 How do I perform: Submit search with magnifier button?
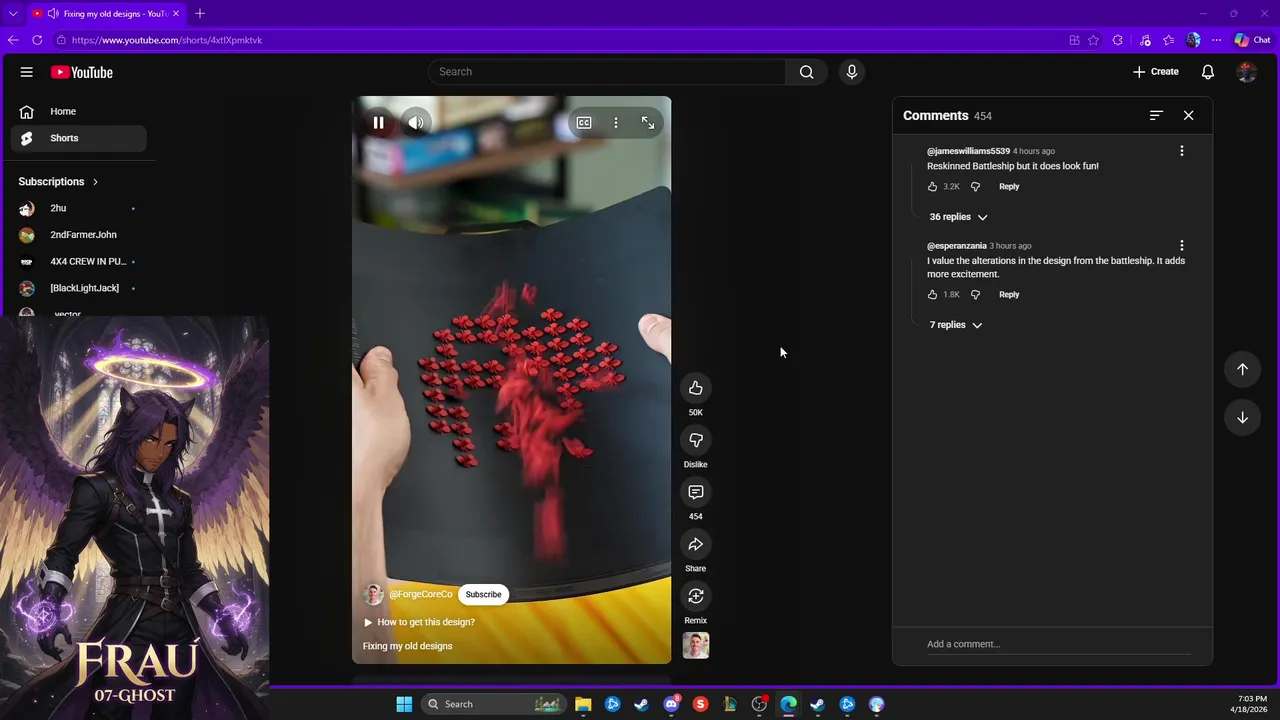(807, 72)
